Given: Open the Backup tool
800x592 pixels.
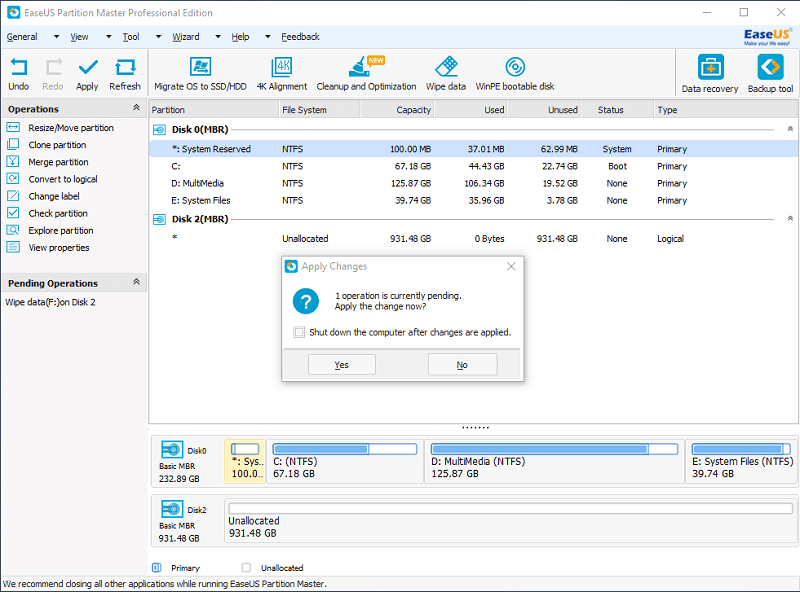Looking at the screenshot, I should (x=770, y=67).
